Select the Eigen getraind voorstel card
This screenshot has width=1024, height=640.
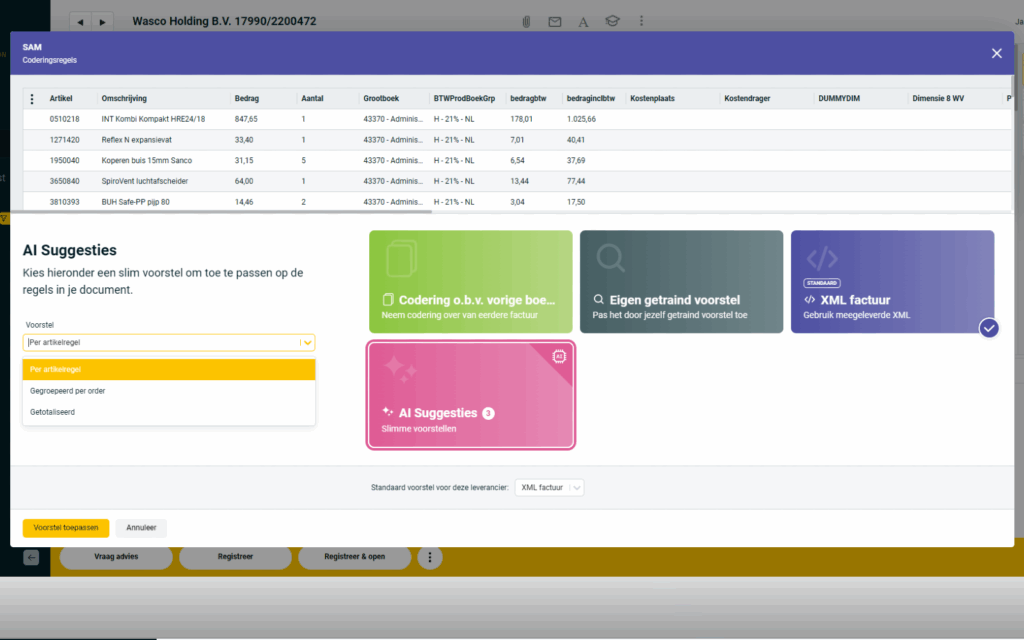[x=681, y=282]
